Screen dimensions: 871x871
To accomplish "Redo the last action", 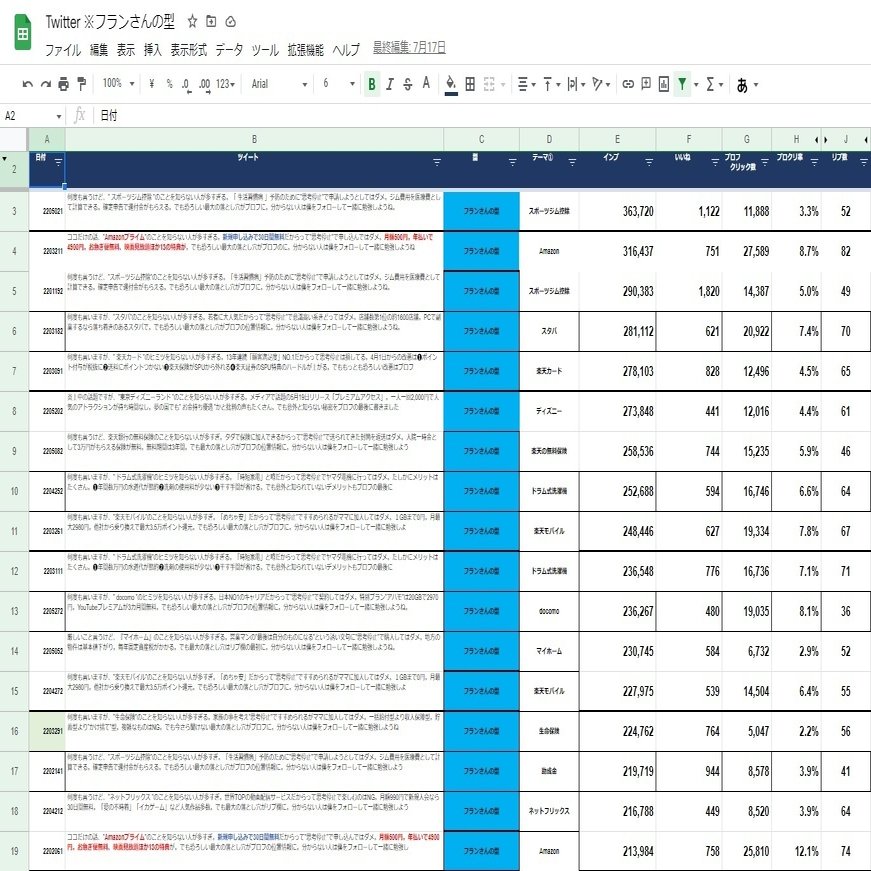I will tap(46, 84).
